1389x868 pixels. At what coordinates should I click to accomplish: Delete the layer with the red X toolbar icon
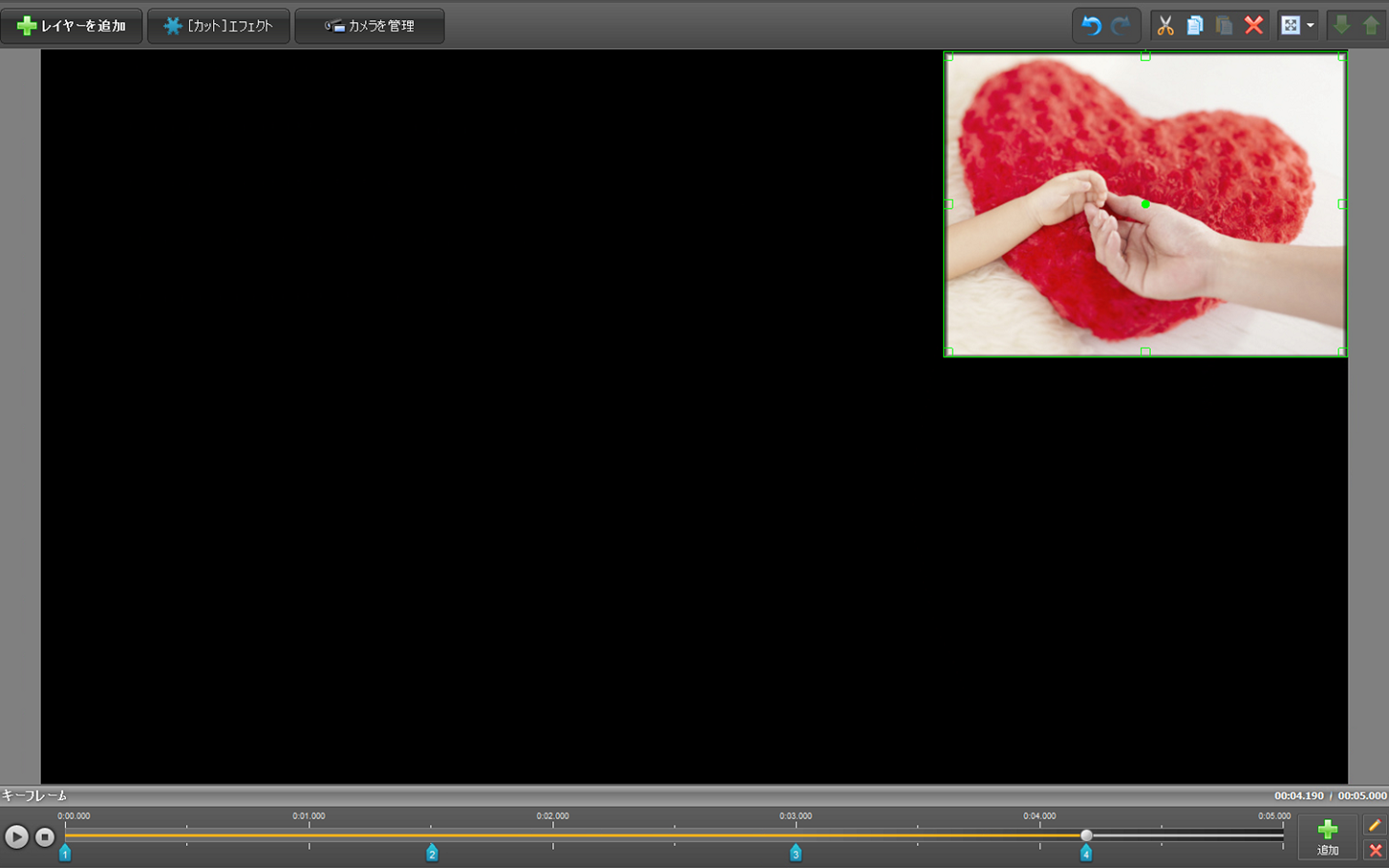pyautogui.click(x=1253, y=26)
